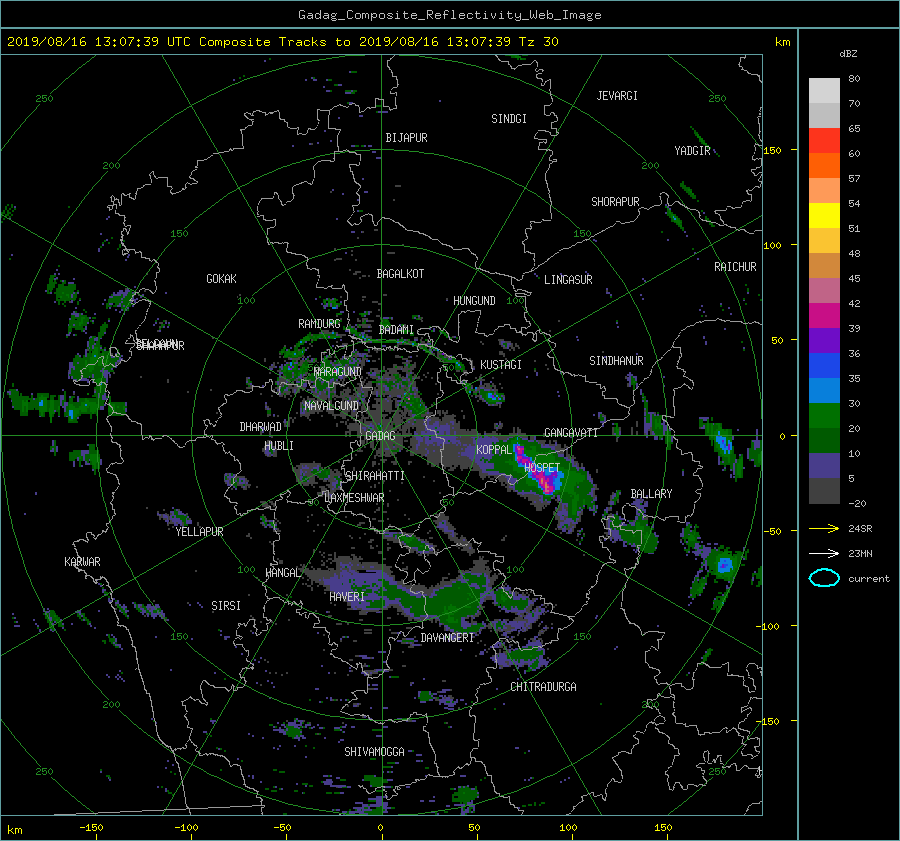The image size is (900, 841).
Task: Click the GOKAK city label
Action: (x=222, y=279)
